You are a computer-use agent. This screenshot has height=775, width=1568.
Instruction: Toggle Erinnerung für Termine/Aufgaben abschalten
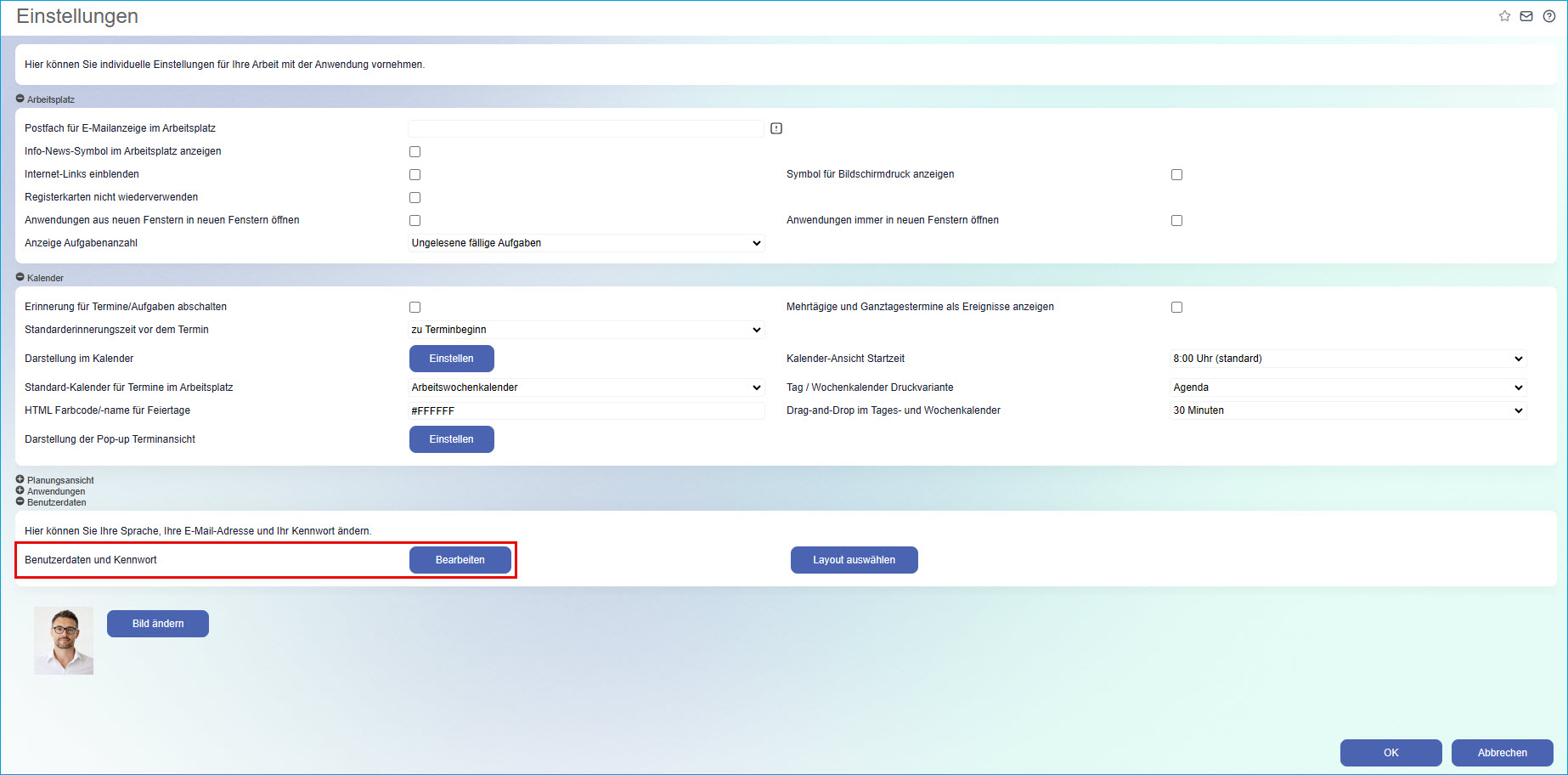pyautogui.click(x=415, y=307)
